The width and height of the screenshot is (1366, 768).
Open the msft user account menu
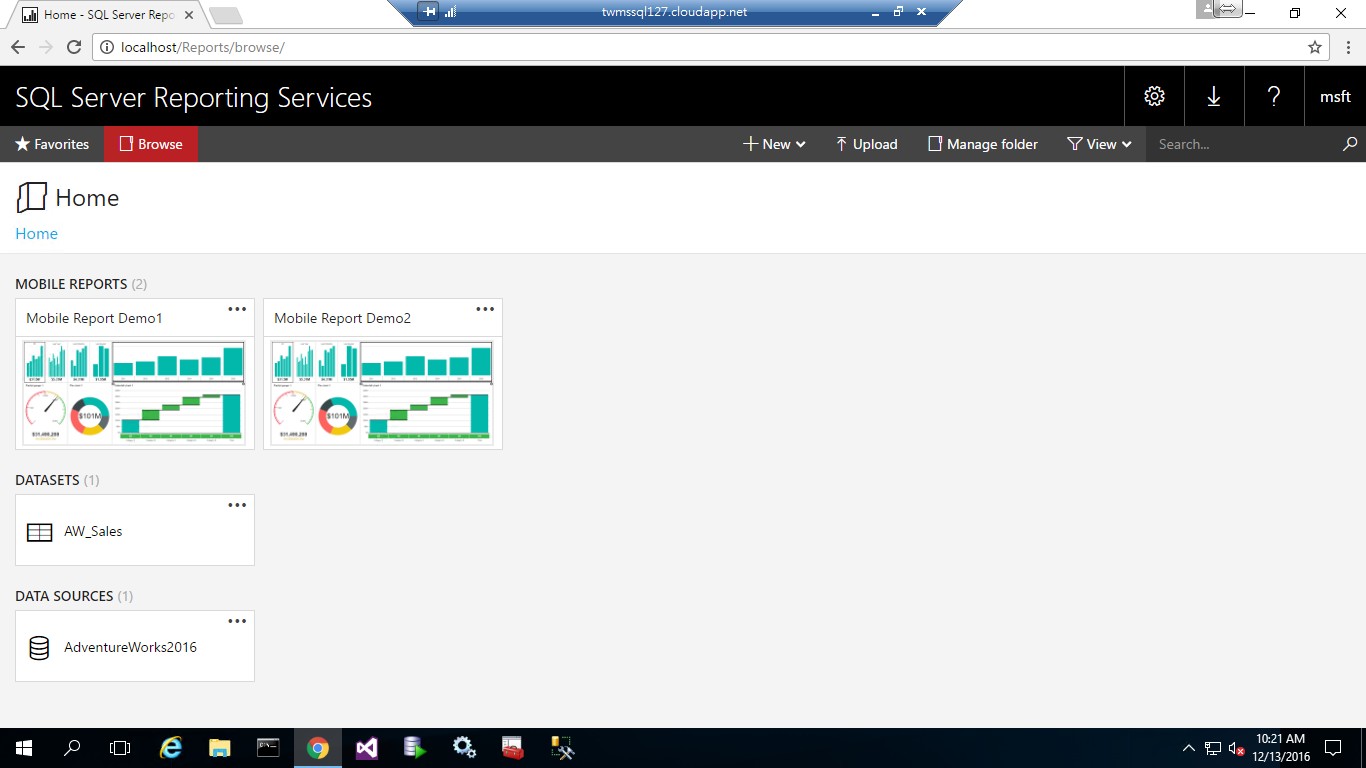coord(1335,96)
